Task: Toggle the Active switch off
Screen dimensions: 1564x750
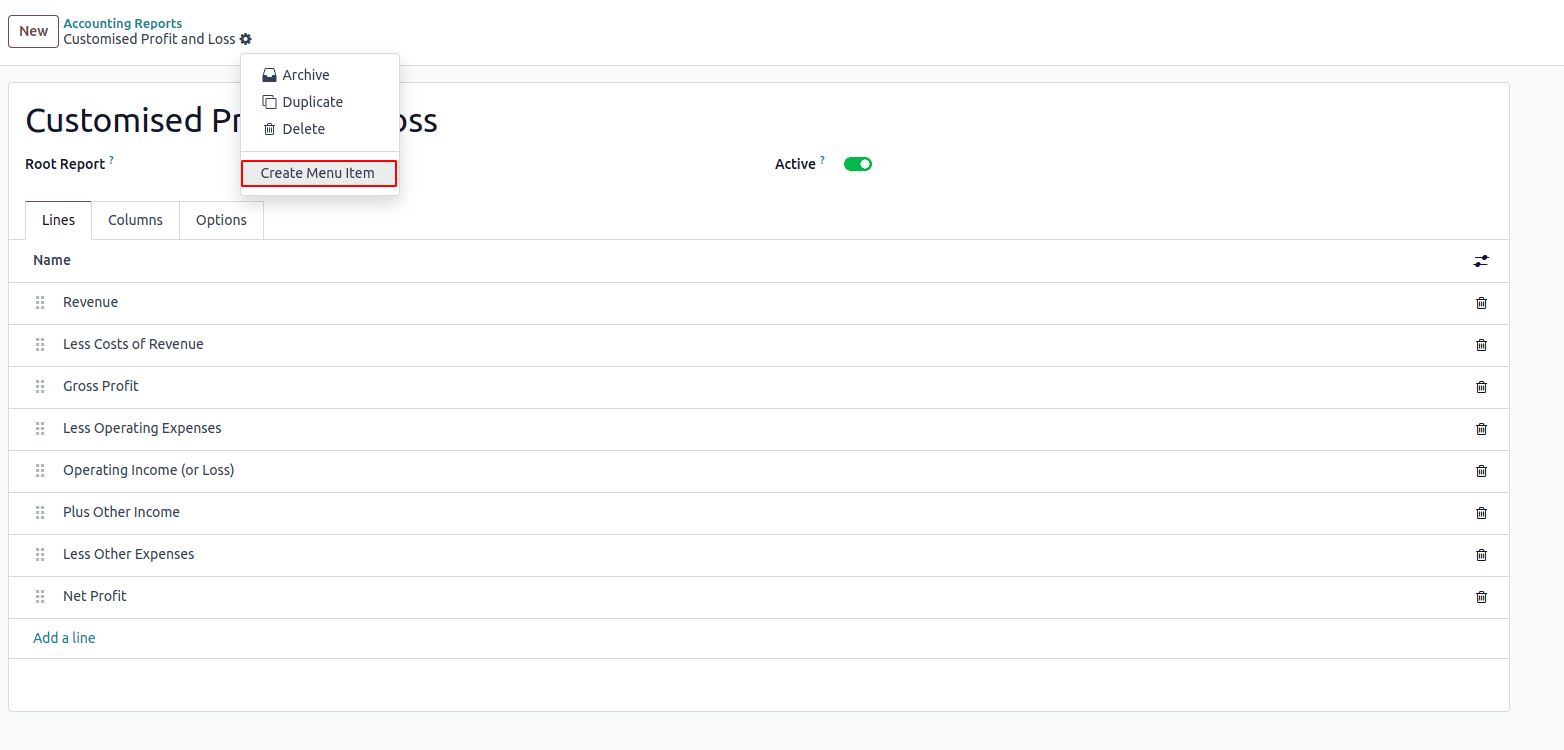Action: click(858, 164)
